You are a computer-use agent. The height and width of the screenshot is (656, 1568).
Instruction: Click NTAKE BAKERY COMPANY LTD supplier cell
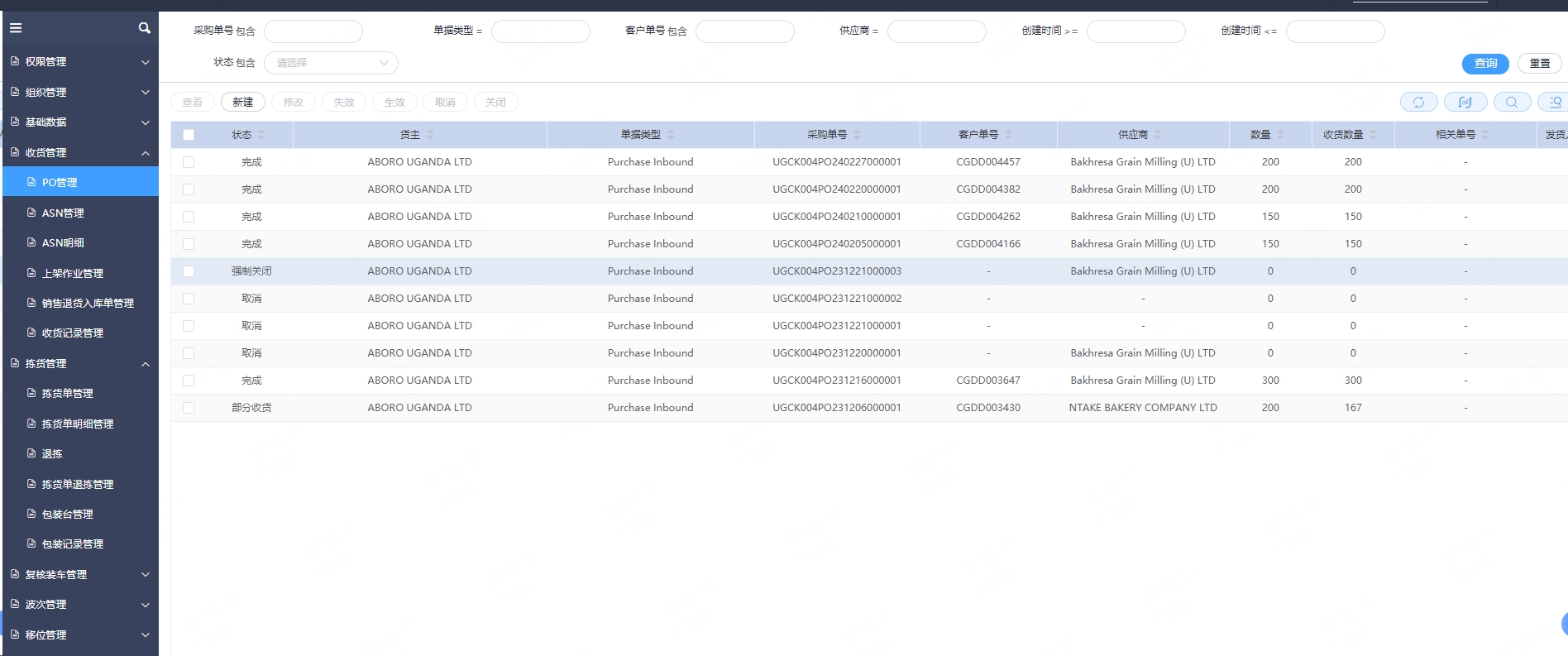click(x=1143, y=408)
